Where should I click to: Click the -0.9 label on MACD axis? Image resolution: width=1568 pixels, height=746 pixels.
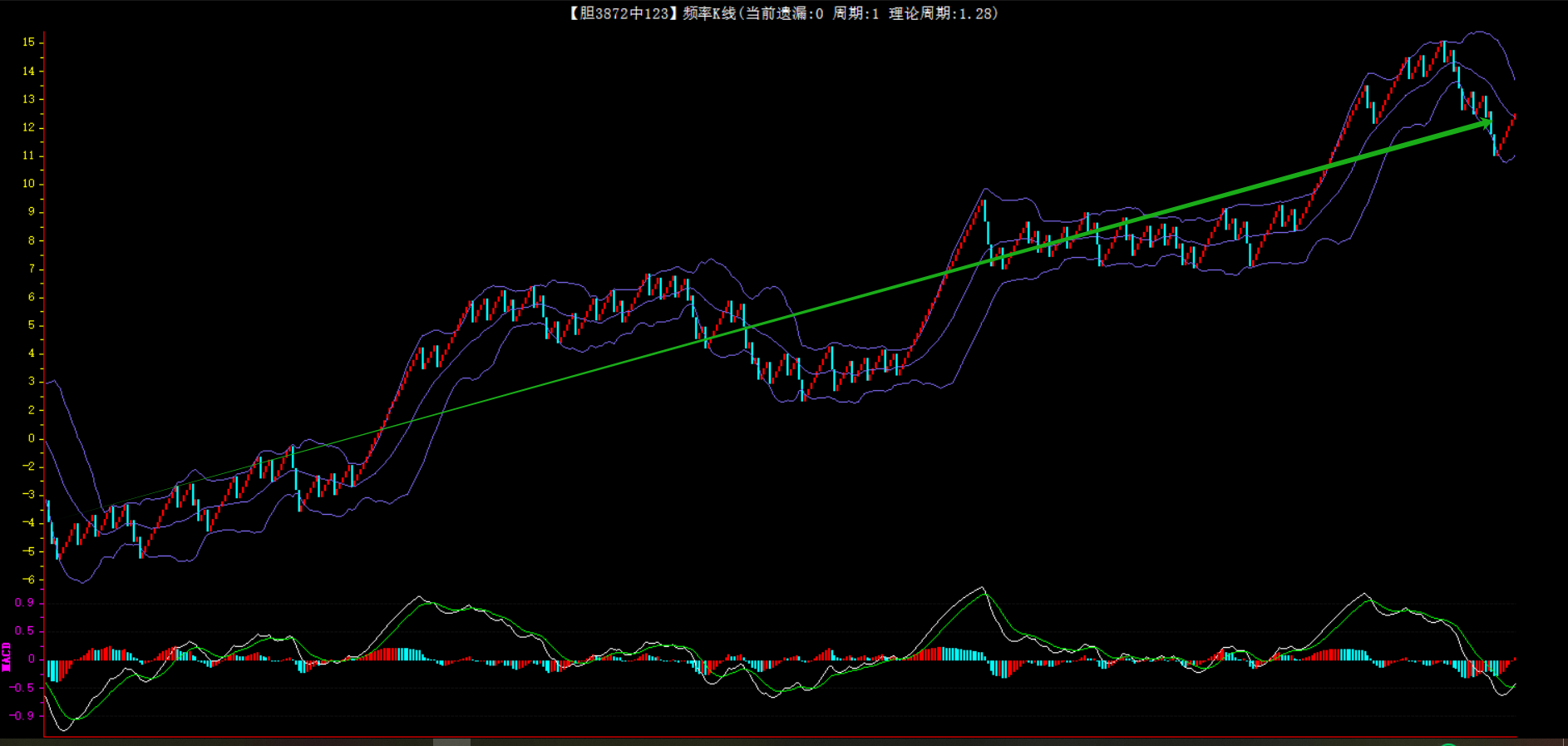tap(23, 716)
